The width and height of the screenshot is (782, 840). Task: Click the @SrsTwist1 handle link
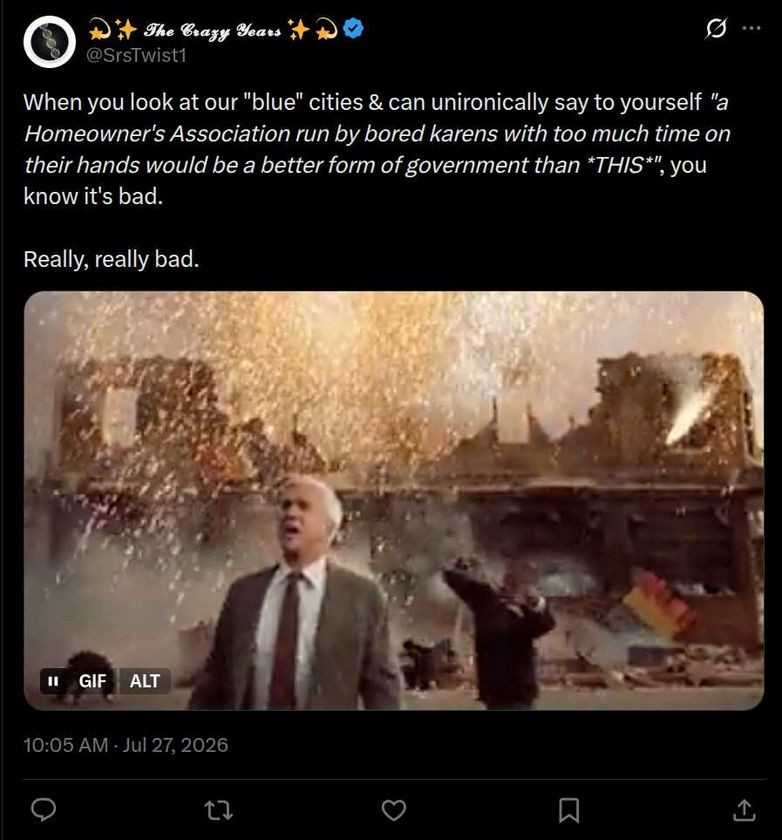[137, 55]
